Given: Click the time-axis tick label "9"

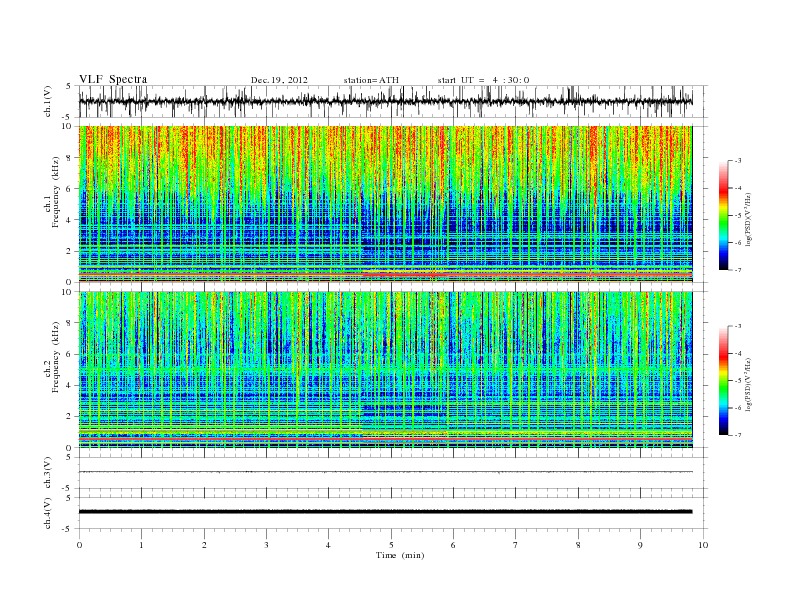Looking at the screenshot, I should 640,545.
